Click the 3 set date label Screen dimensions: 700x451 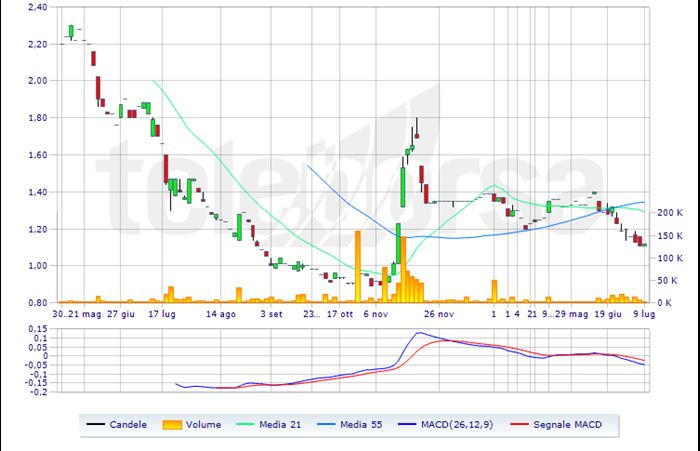[x=271, y=314]
